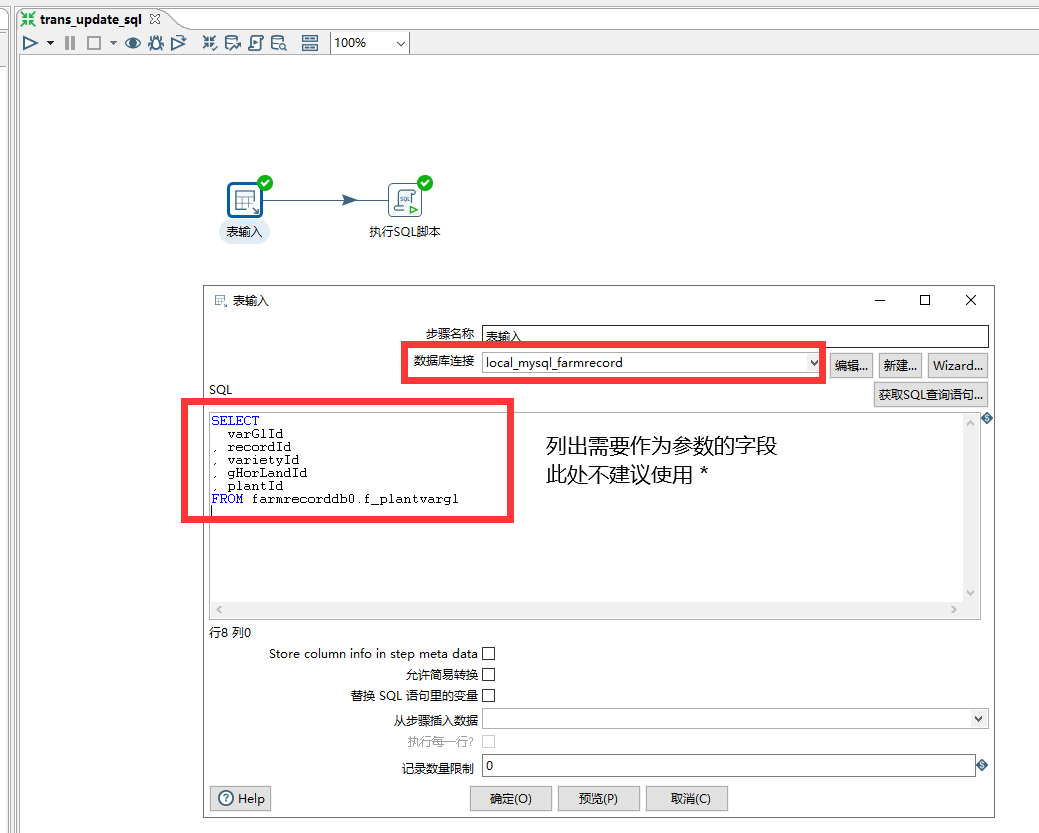Verify the transformation for errors
This screenshot has height=833, width=1039.
209,42
